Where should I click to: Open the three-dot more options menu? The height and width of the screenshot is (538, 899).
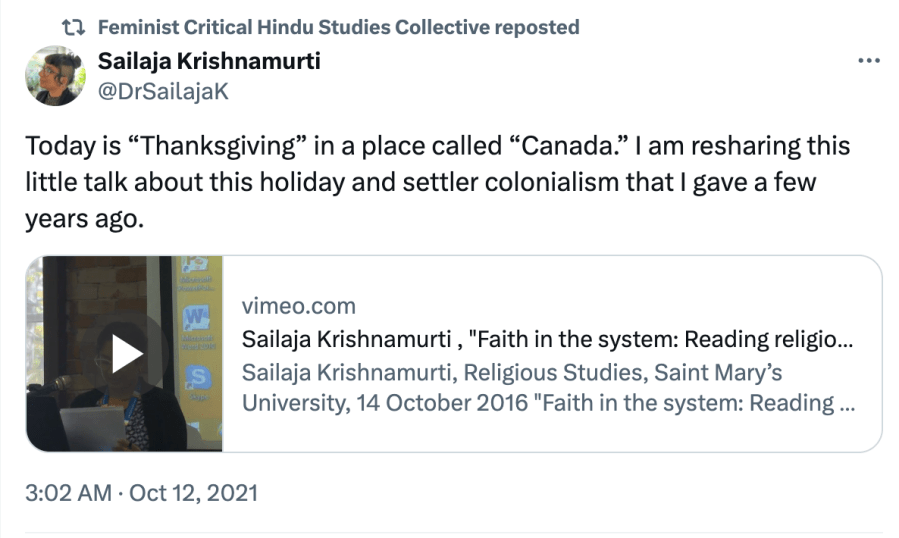tap(868, 61)
